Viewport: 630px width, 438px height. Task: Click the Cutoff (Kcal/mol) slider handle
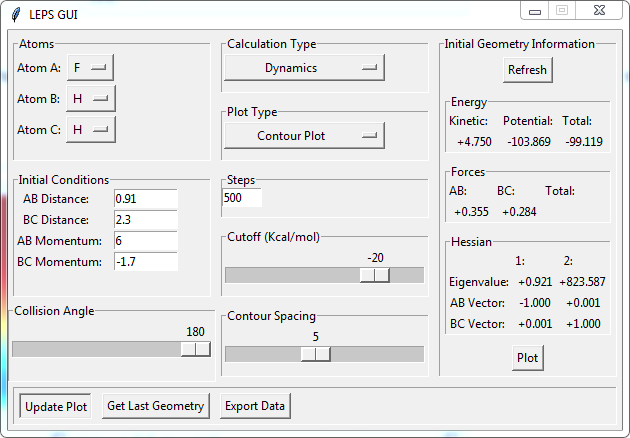[375, 275]
